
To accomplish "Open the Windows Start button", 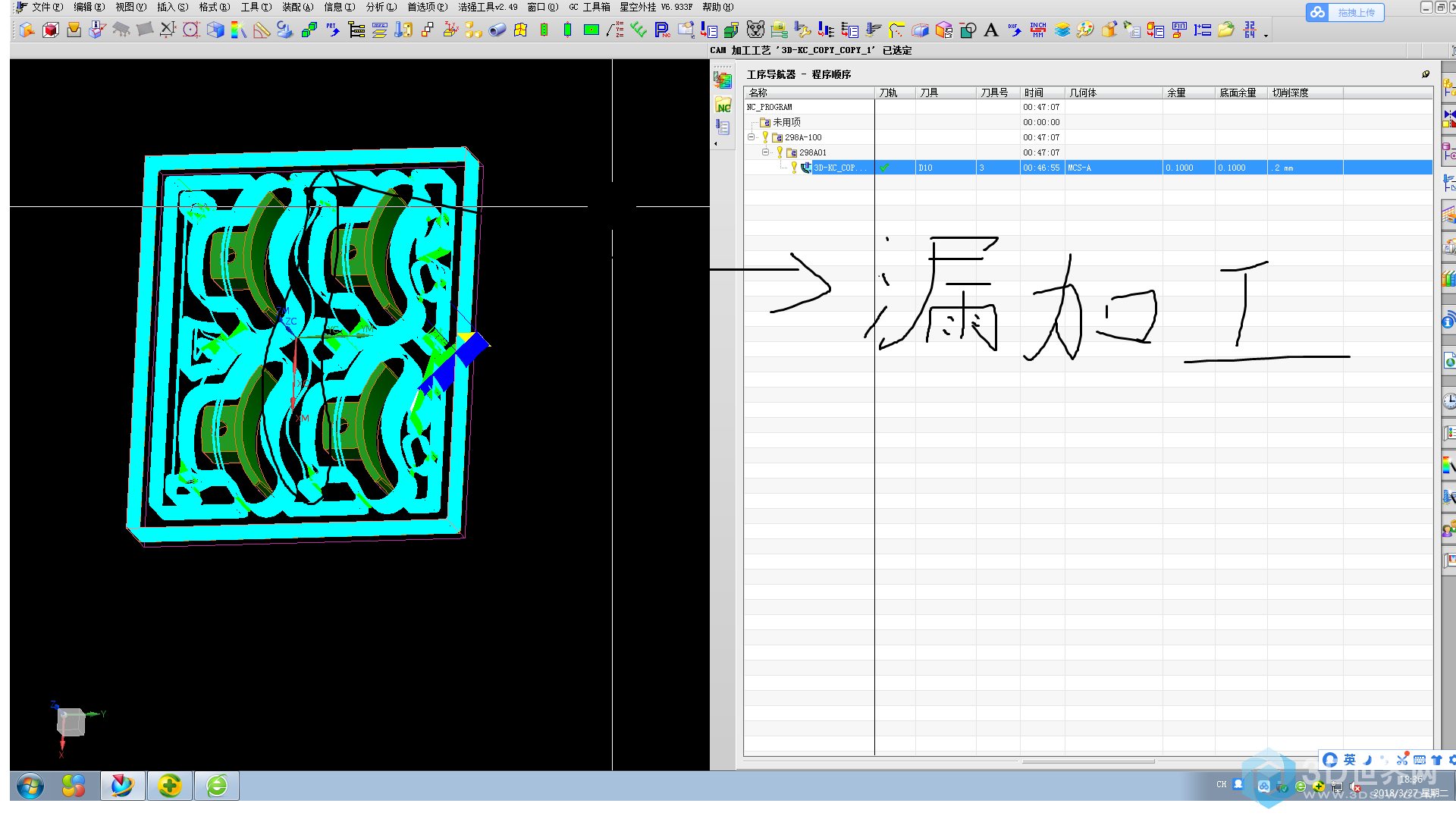I will coord(30,786).
